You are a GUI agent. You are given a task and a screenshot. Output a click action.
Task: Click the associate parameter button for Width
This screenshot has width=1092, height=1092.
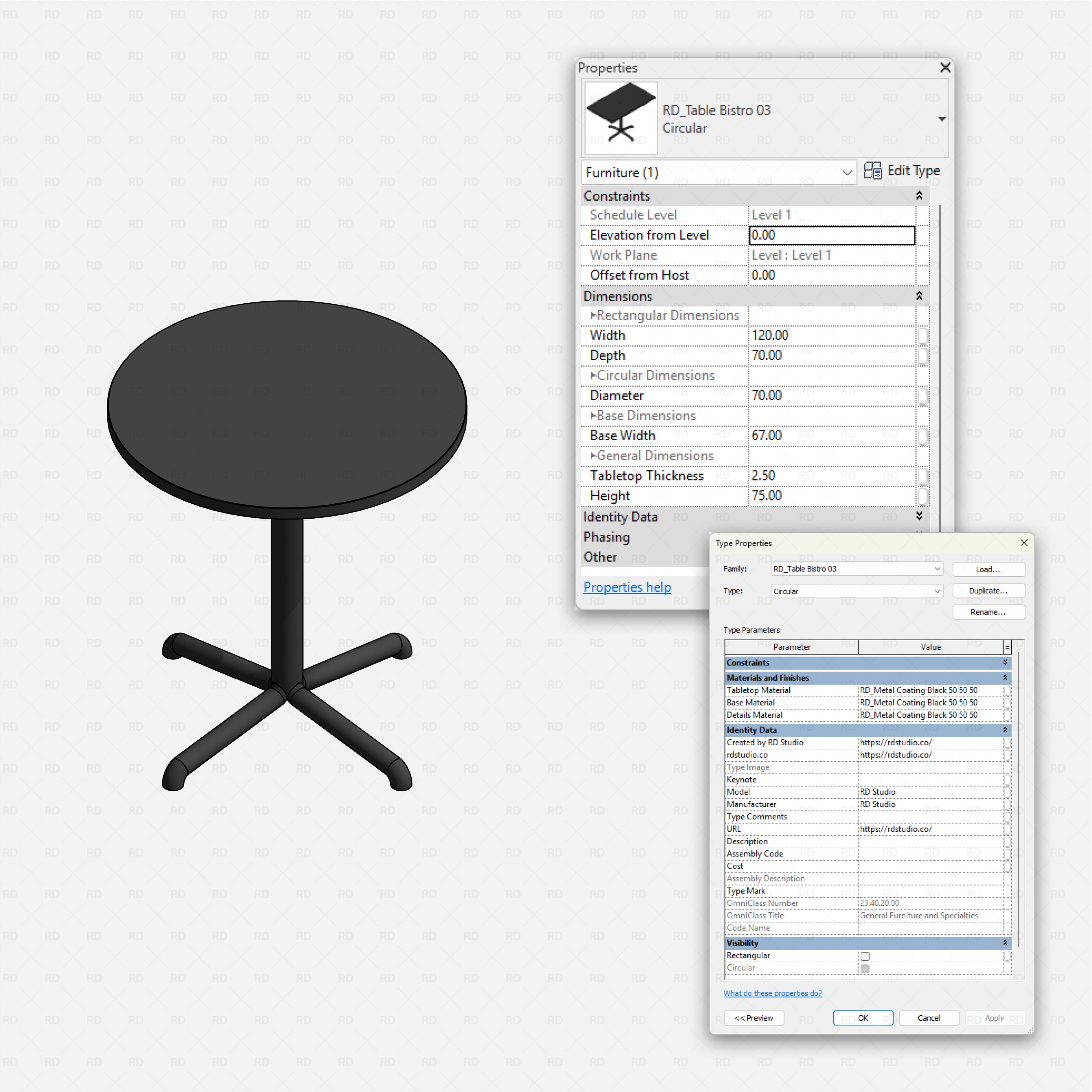(x=922, y=336)
